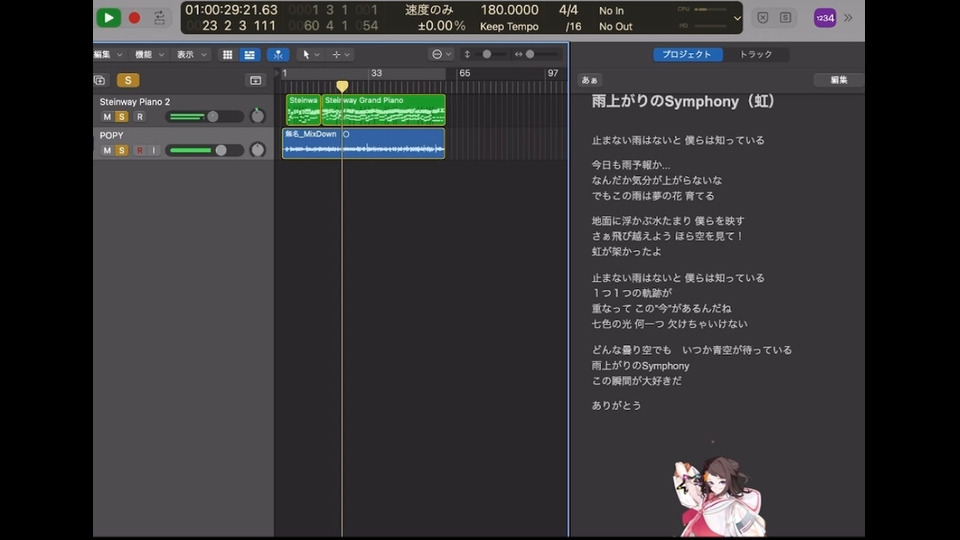Click the ありがとう lyric line
This screenshot has height=540, width=960.
(616, 405)
